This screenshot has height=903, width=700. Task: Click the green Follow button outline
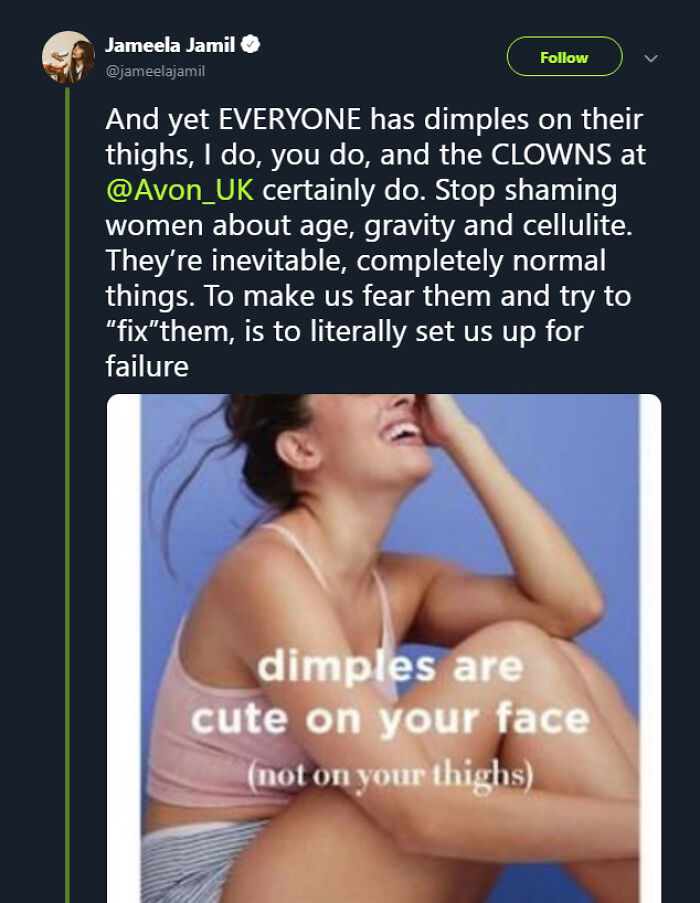point(564,57)
